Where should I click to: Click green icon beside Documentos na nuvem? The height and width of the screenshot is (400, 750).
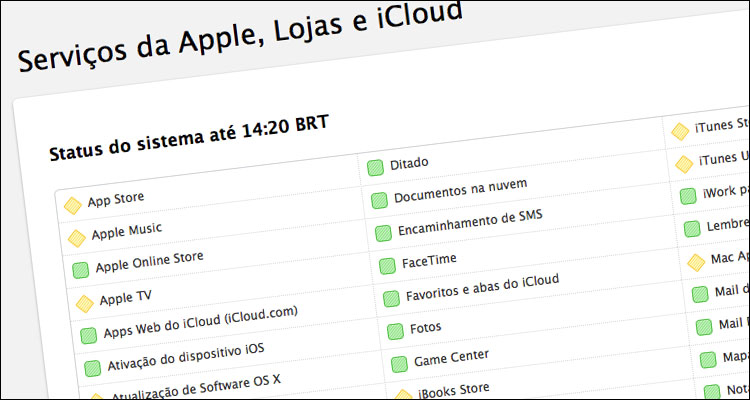(379, 201)
